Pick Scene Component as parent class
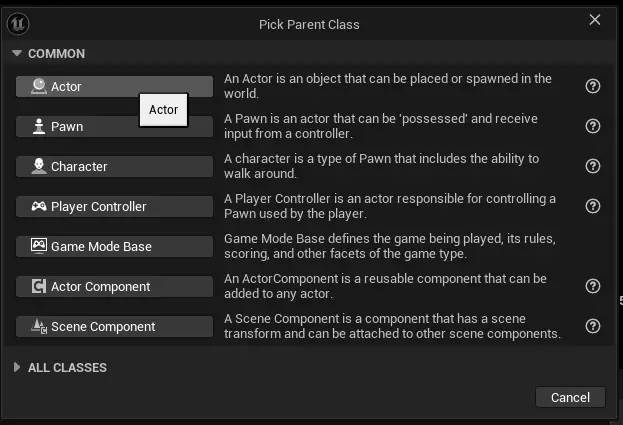The width and height of the screenshot is (623, 425). click(115, 327)
